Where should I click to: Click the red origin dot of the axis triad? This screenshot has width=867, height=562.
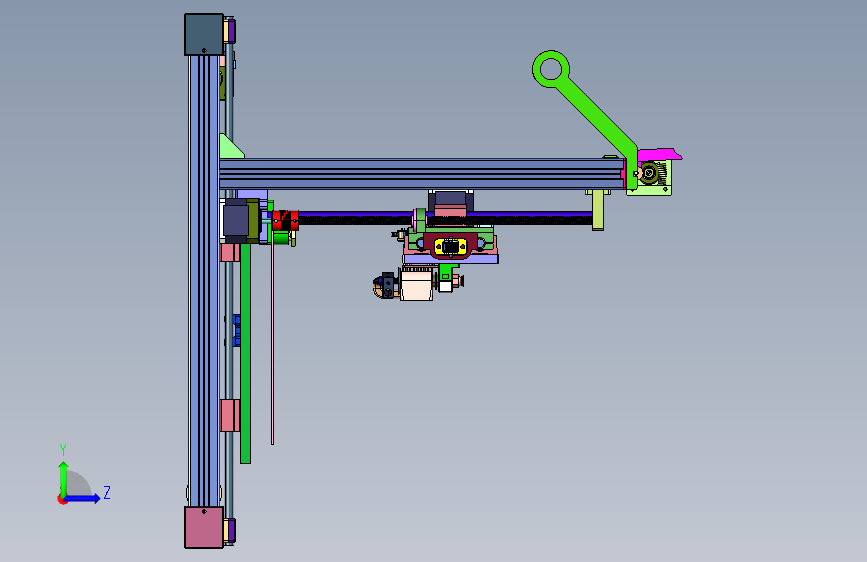(x=61, y=499)
